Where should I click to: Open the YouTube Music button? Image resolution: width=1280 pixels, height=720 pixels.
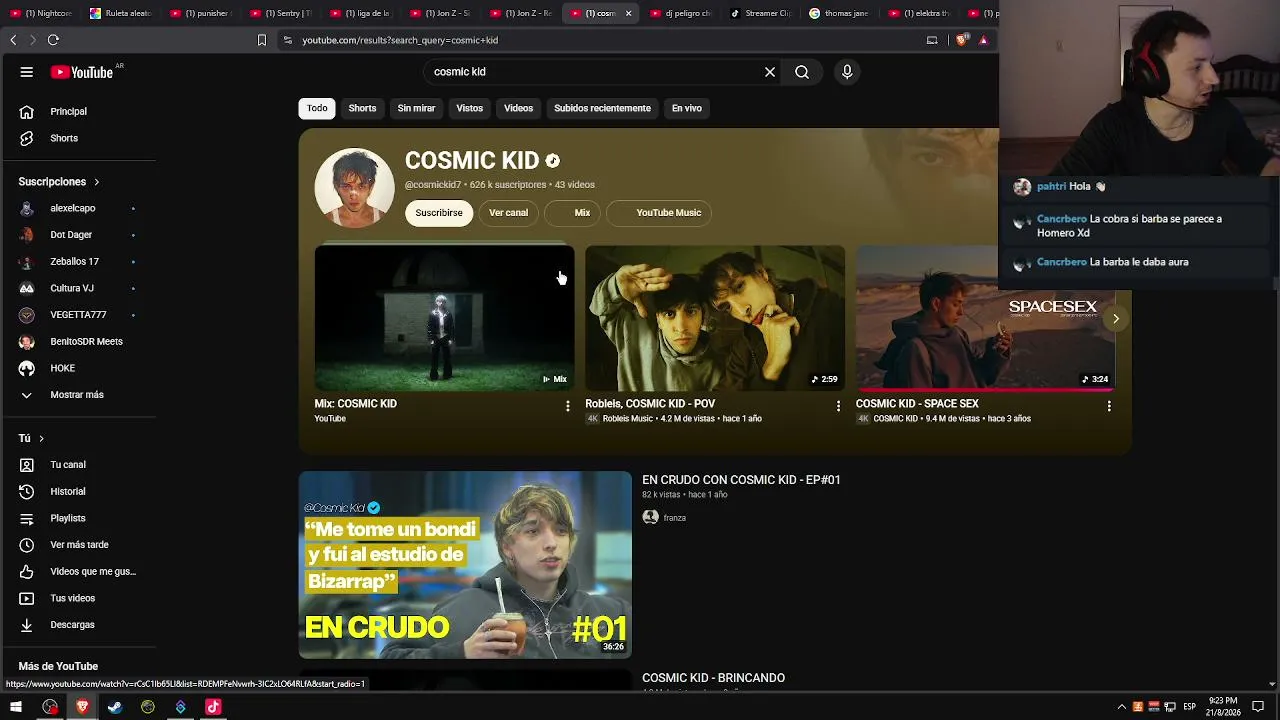coord(661,212)
